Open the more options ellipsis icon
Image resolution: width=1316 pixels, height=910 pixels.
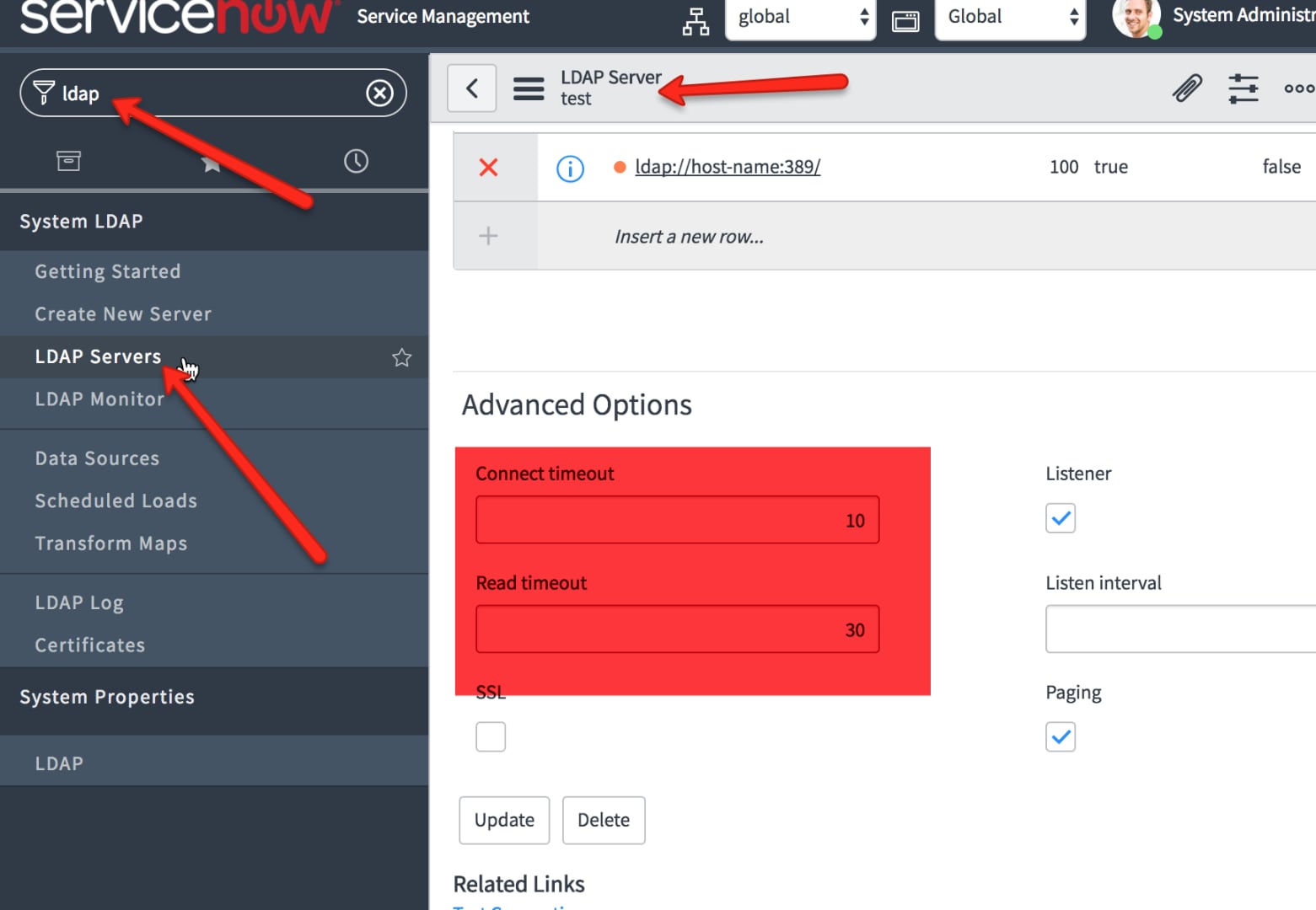point(1299,88)
